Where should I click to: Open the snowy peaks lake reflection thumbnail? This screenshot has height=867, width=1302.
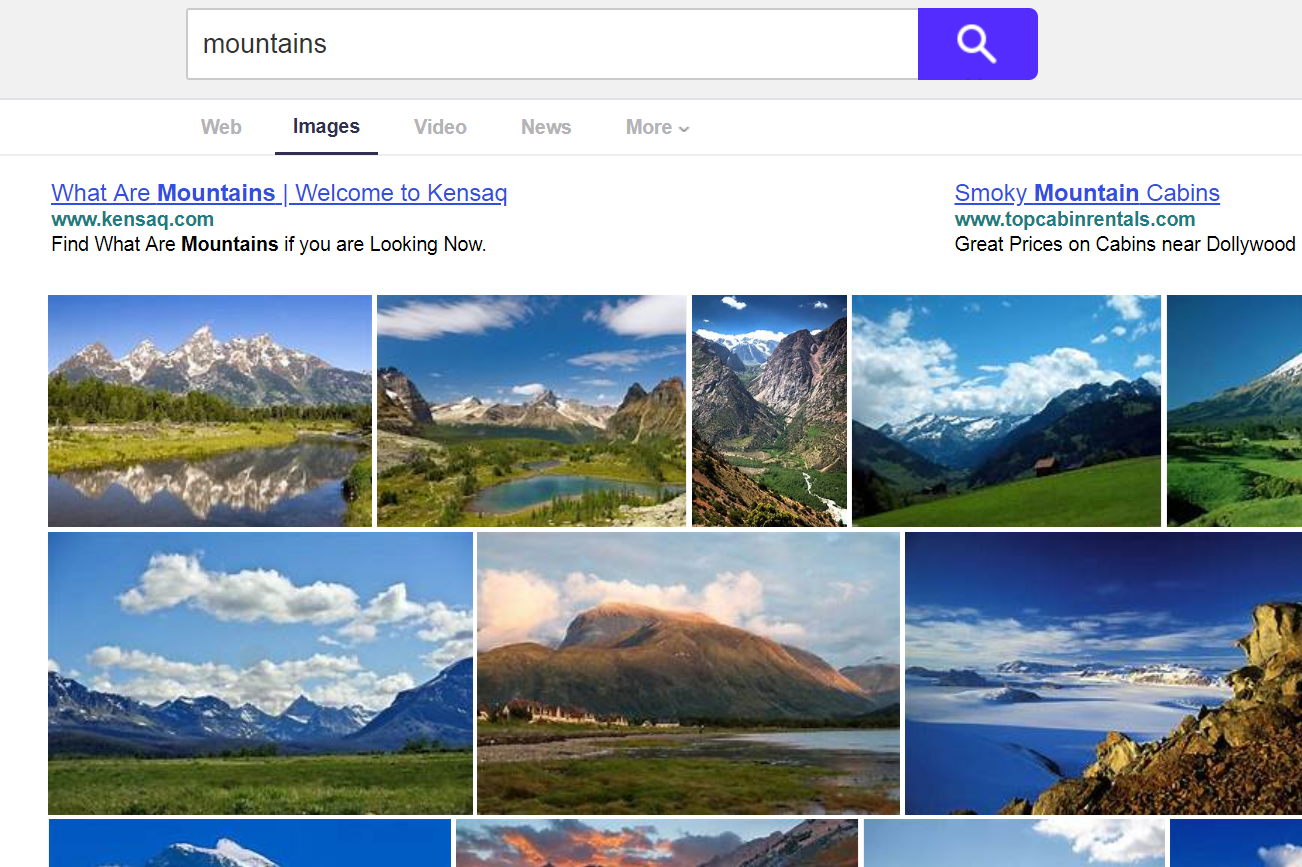click(x=210, y=411)
